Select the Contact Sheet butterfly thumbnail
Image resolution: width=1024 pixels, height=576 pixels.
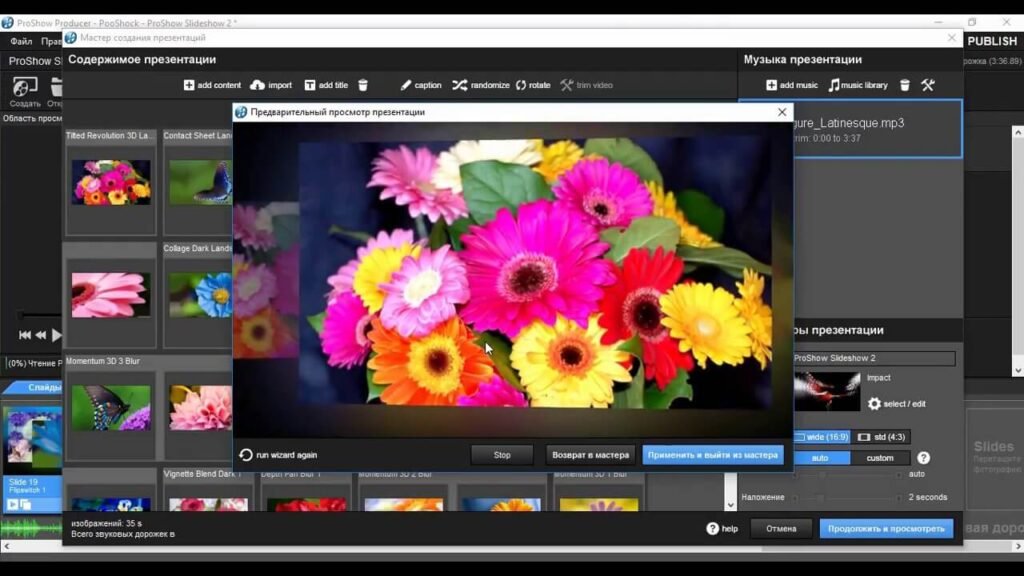click(200, 183)
